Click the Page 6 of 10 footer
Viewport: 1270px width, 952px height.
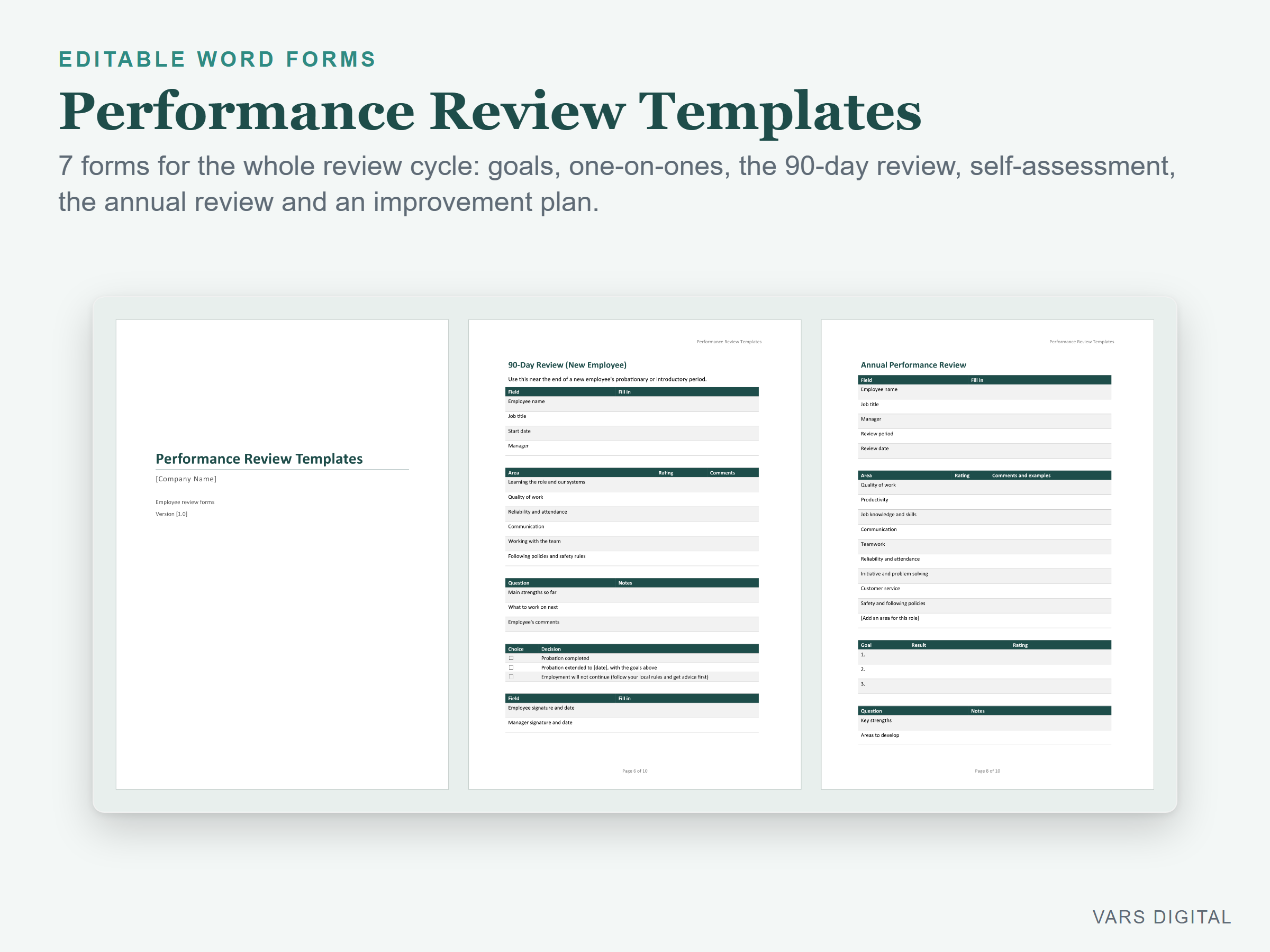click(634, 771)
